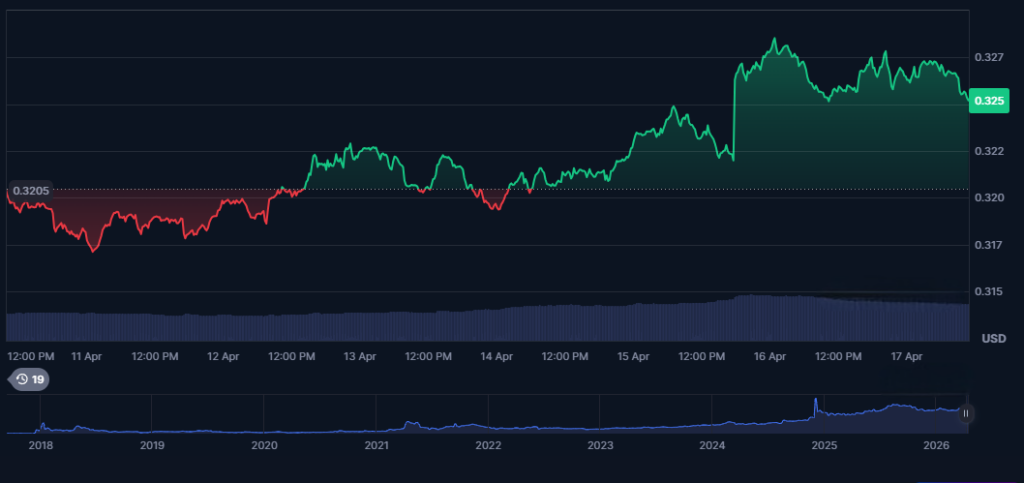The height and width of the screenshot is (483, 1024).
Task: Click the 0.317 price axis label
Action: [x=988, y=245]
